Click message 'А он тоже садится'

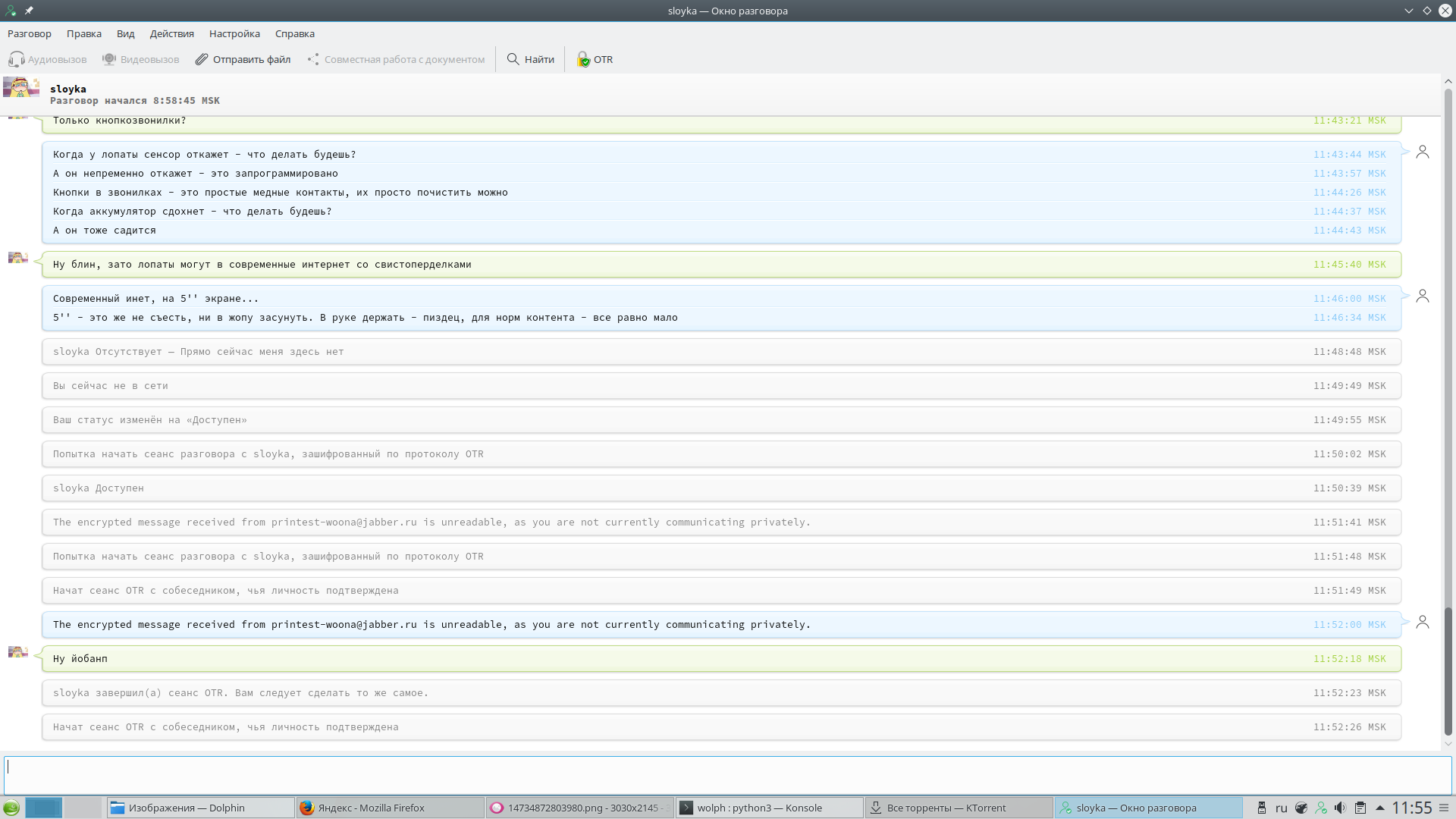(104, 231)
